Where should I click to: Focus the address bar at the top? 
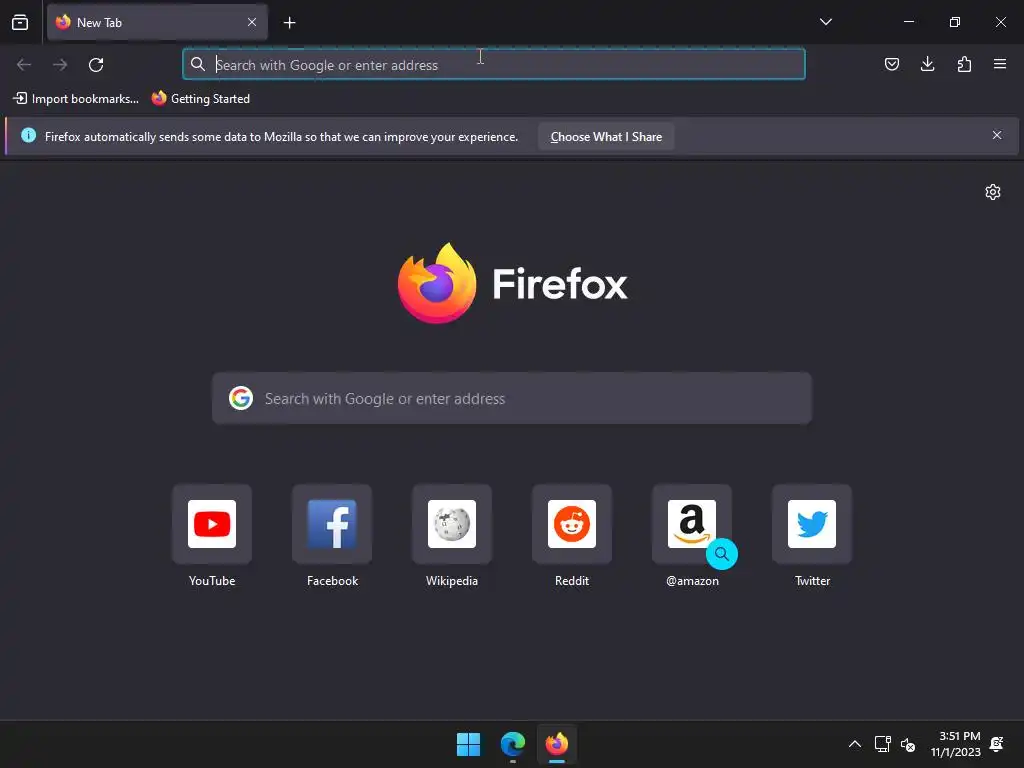[x=494, y=64]
